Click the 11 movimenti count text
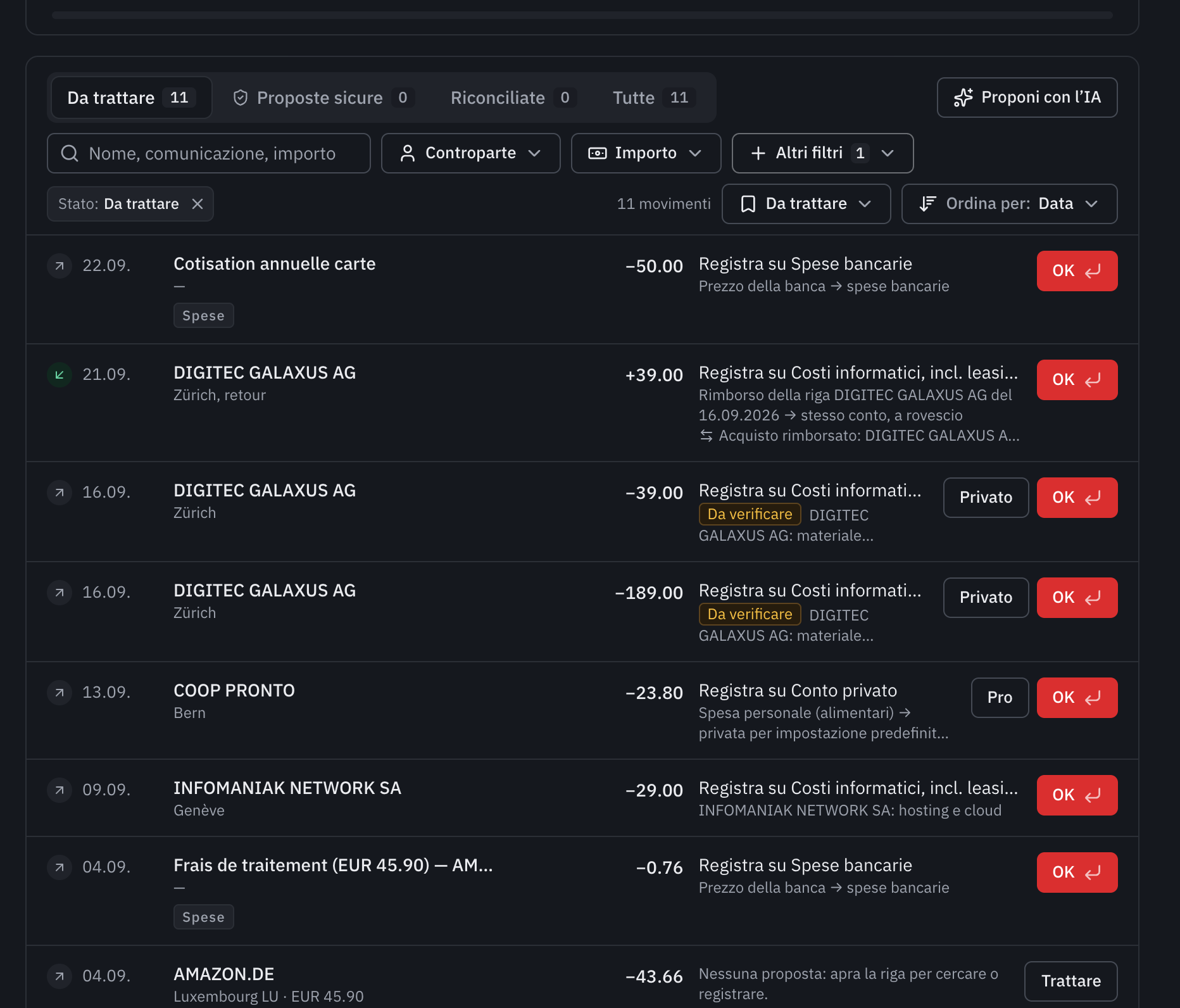 click(x=664, y=204)
